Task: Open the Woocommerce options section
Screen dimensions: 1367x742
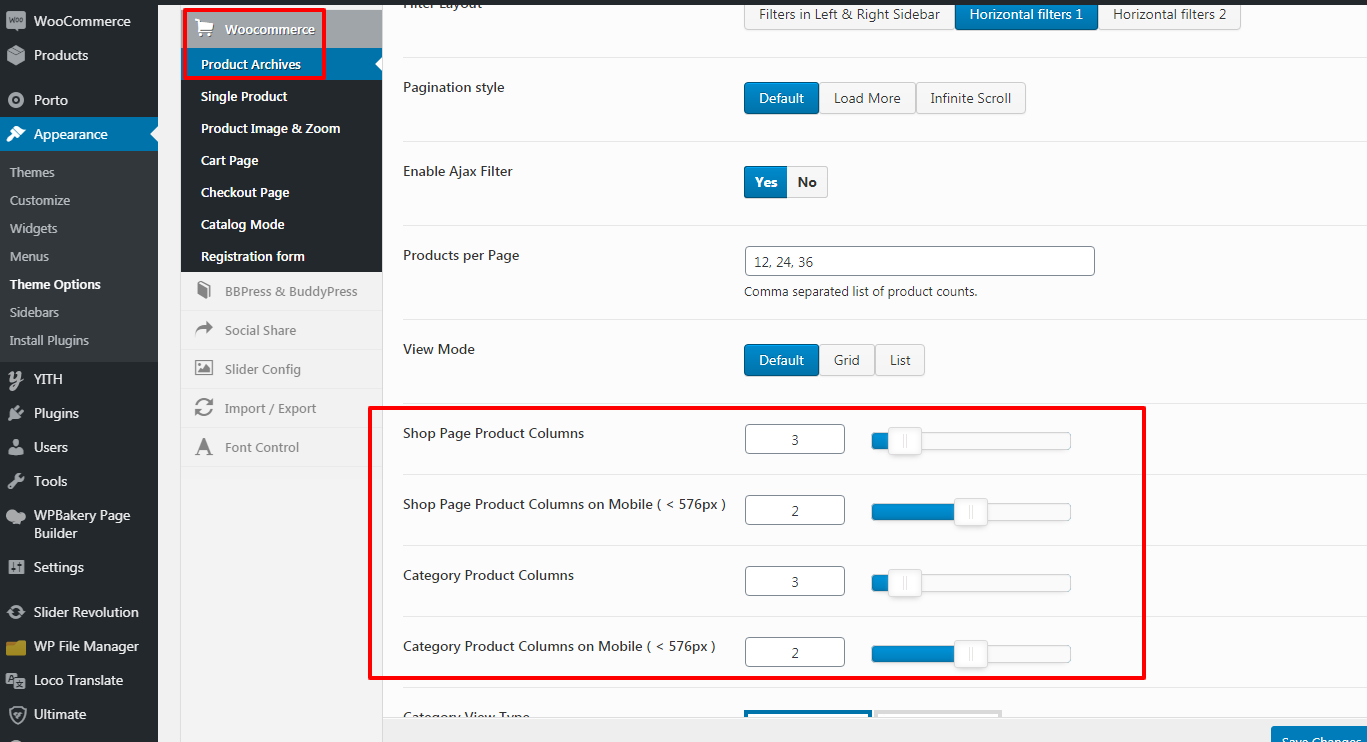Action: (281, 29)
